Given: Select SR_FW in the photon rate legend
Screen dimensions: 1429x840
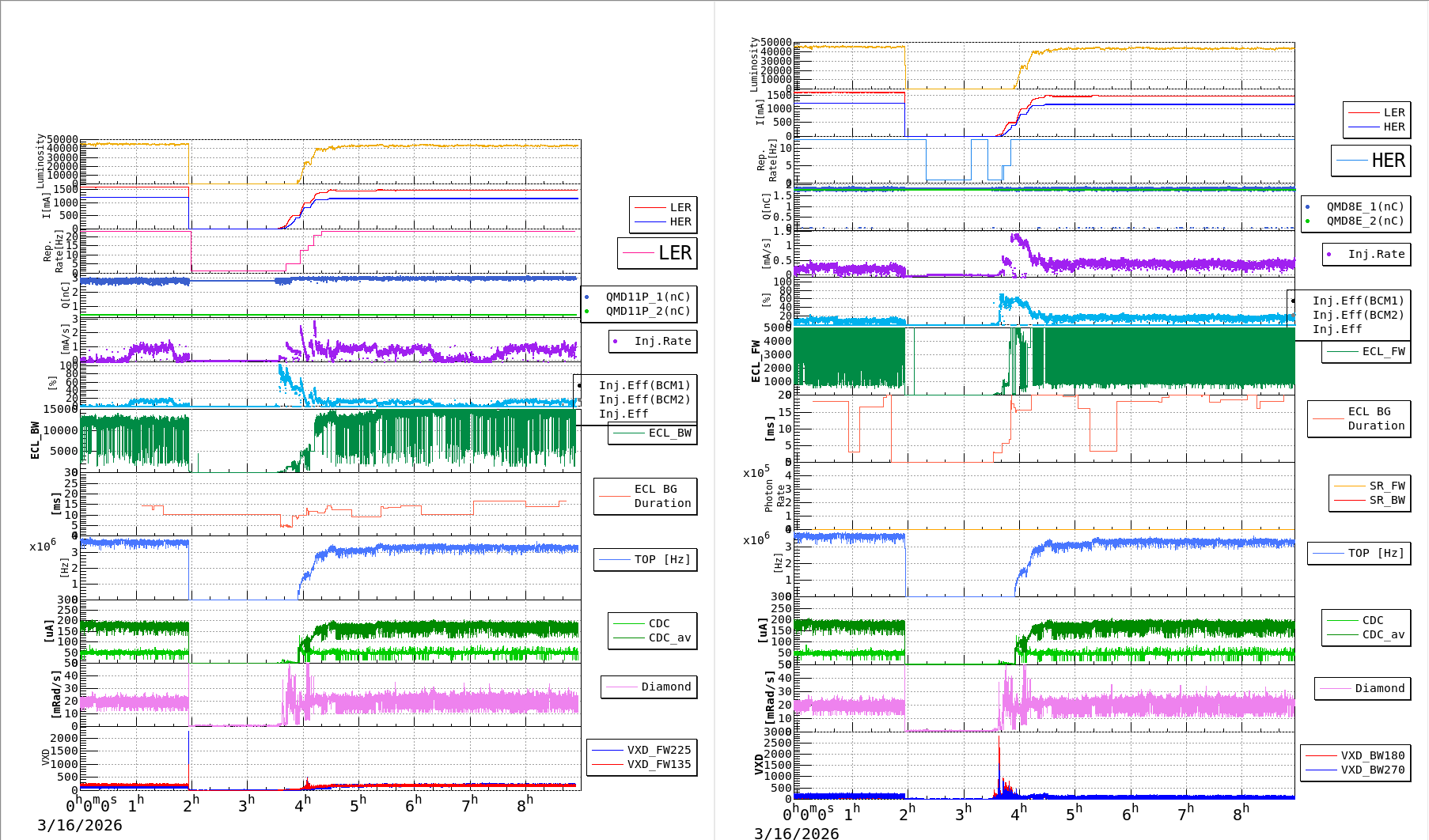Looking at the screenshot, I should point(1370,486).
